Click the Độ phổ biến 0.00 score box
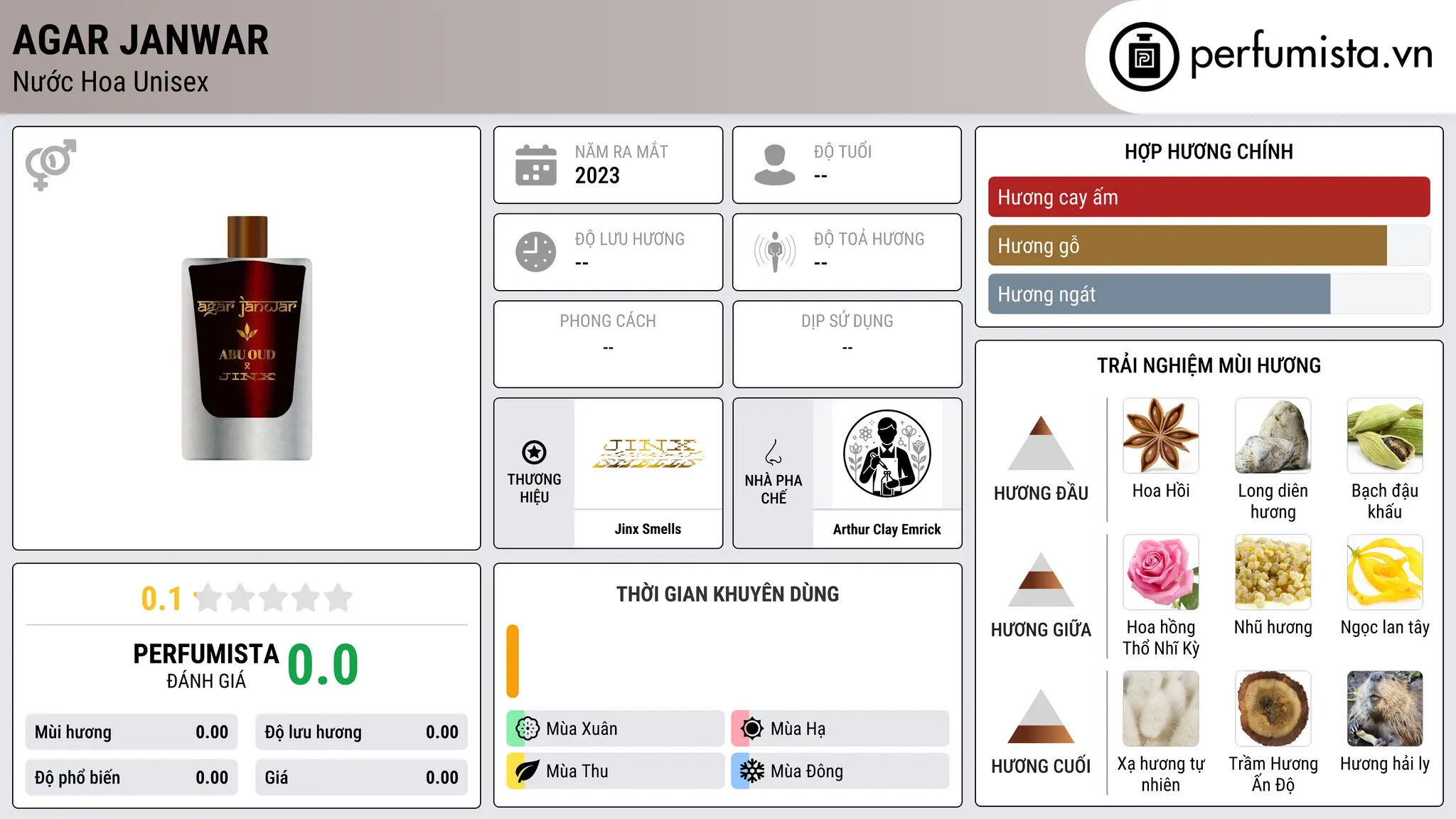The width and height of the screenshot is (1456, 819). point(132,778)
